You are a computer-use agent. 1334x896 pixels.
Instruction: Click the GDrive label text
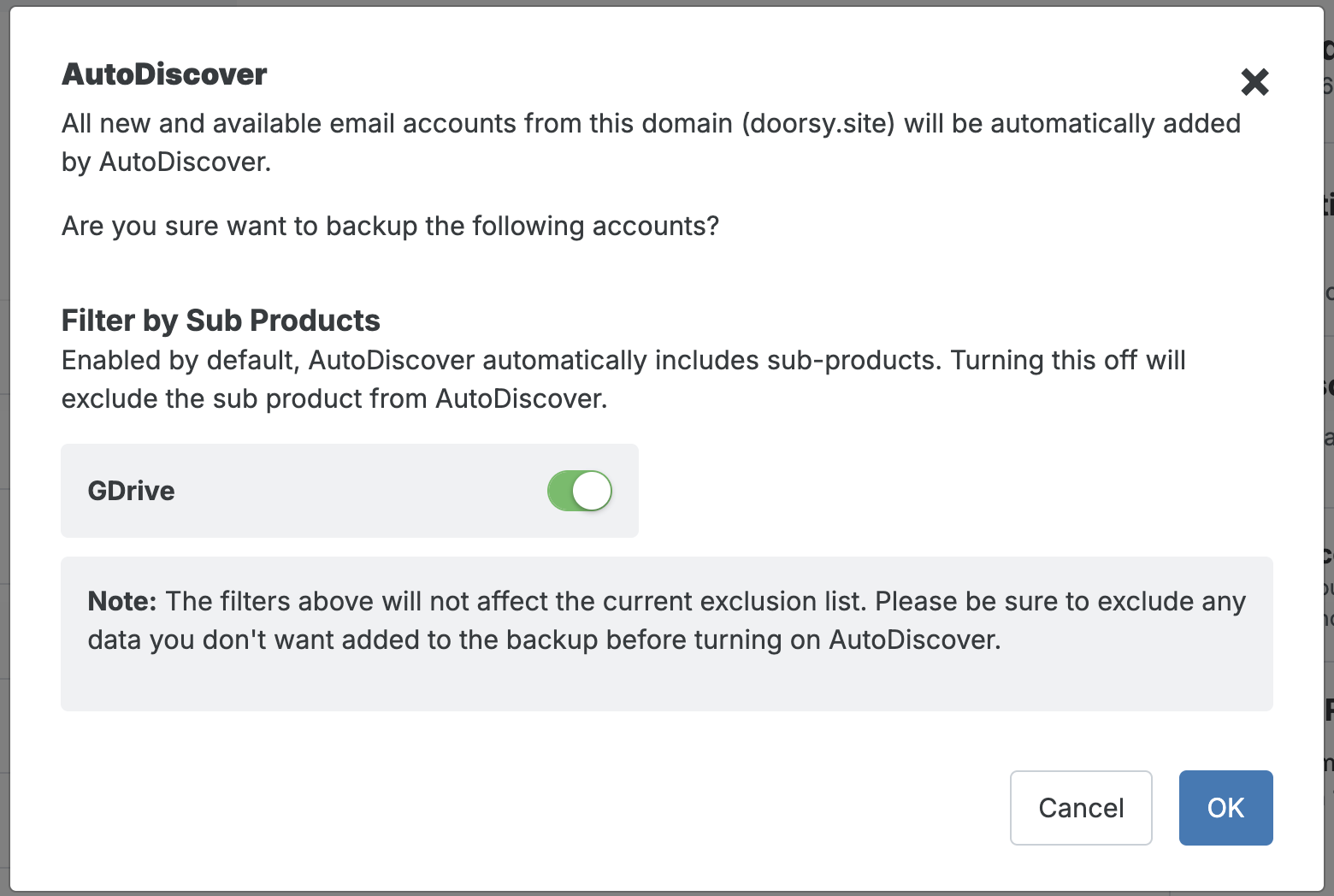131,491
